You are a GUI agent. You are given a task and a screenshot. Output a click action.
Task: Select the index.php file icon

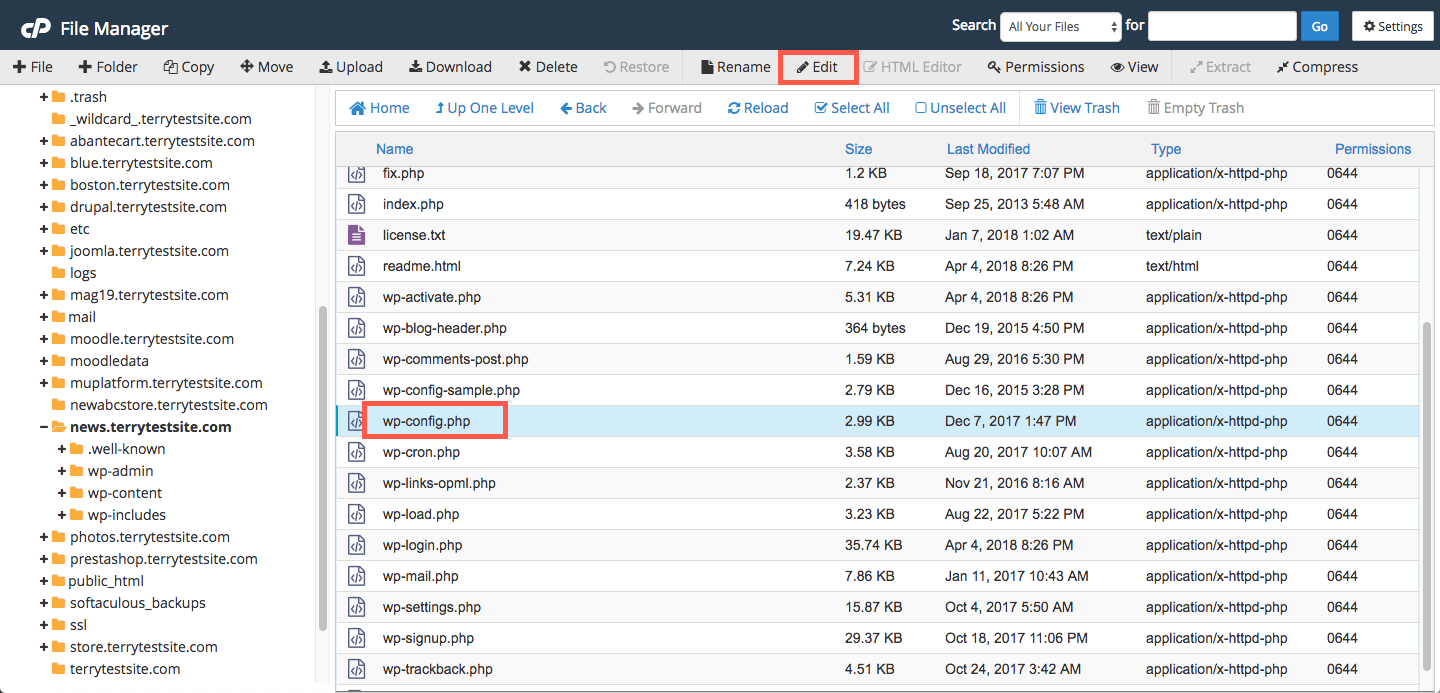[x=357, y=204]
